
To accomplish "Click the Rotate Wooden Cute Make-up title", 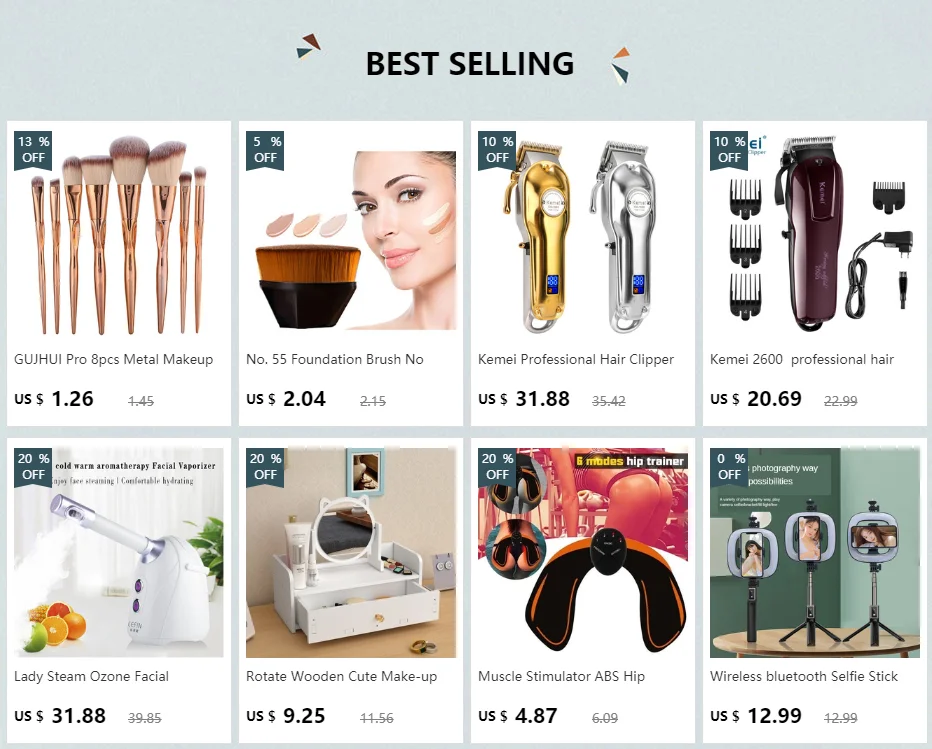I will 341,676.
